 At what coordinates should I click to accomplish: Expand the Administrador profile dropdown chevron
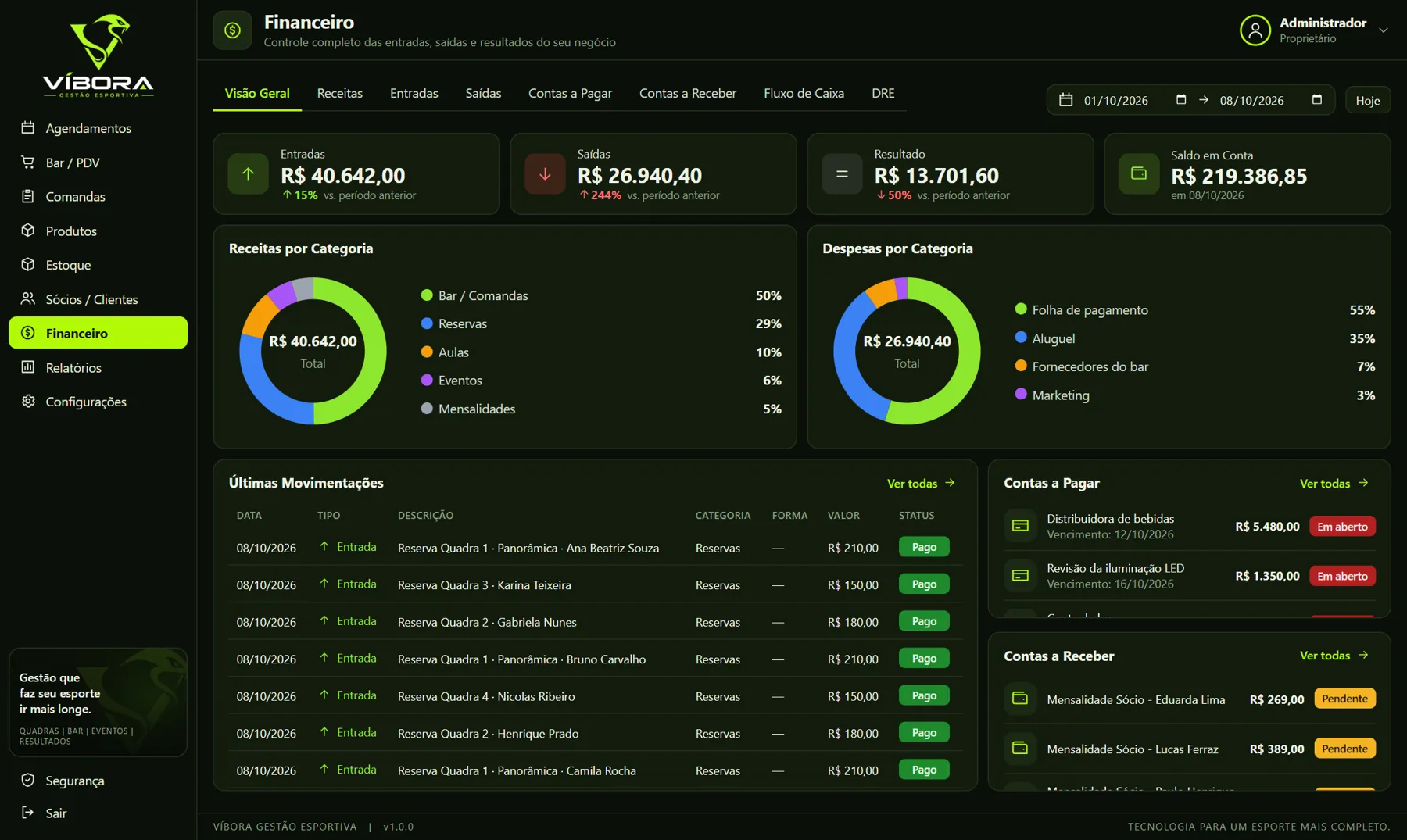tap(1383, 30)
